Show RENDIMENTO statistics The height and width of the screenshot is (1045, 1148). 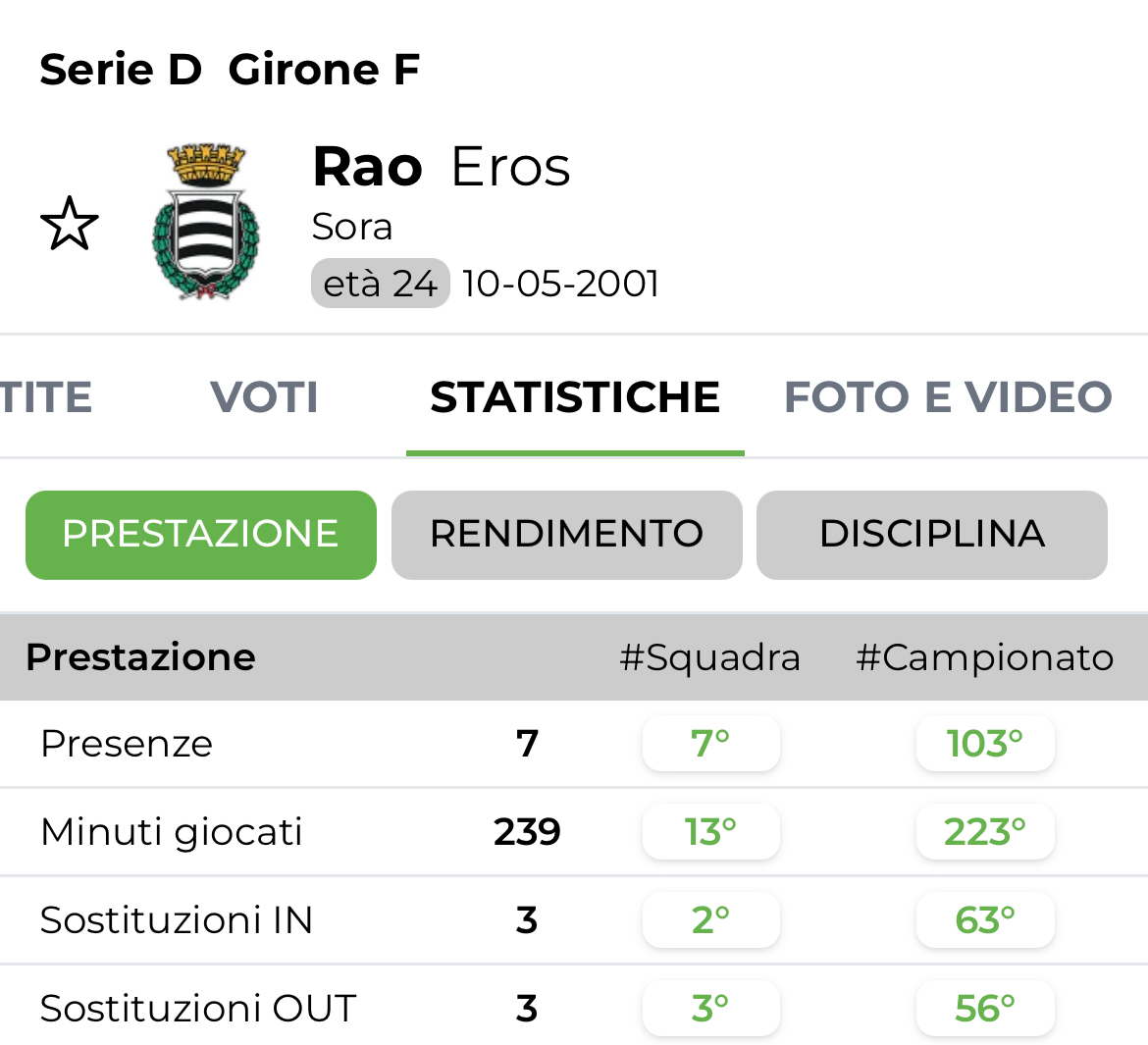tap(566, 535)
